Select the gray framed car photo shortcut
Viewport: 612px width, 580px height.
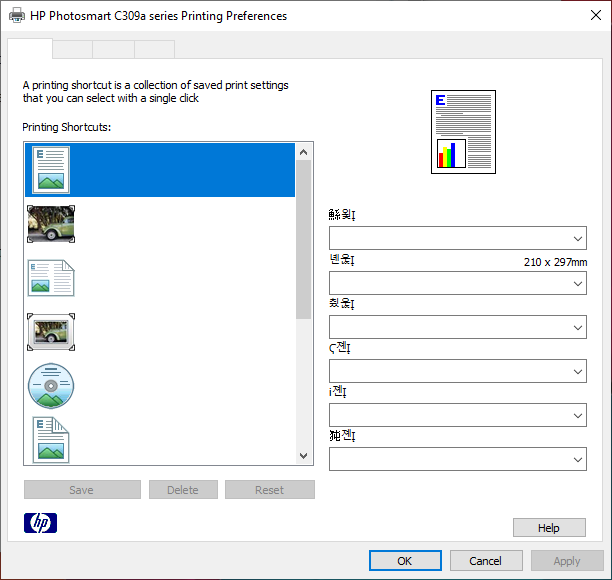tap(51, 332)
